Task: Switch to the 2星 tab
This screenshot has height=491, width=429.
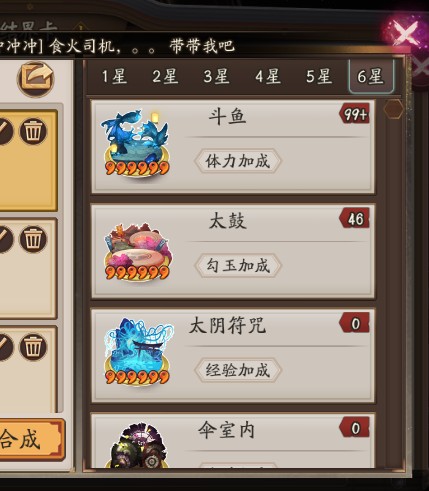Action: pos(165,77)
